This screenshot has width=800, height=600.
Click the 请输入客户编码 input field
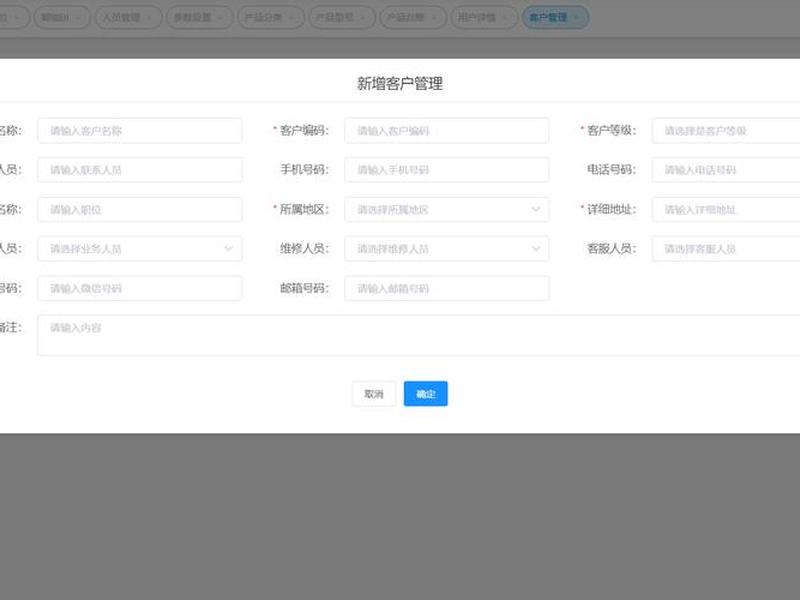pyautogui.click(x=447, y=131)
